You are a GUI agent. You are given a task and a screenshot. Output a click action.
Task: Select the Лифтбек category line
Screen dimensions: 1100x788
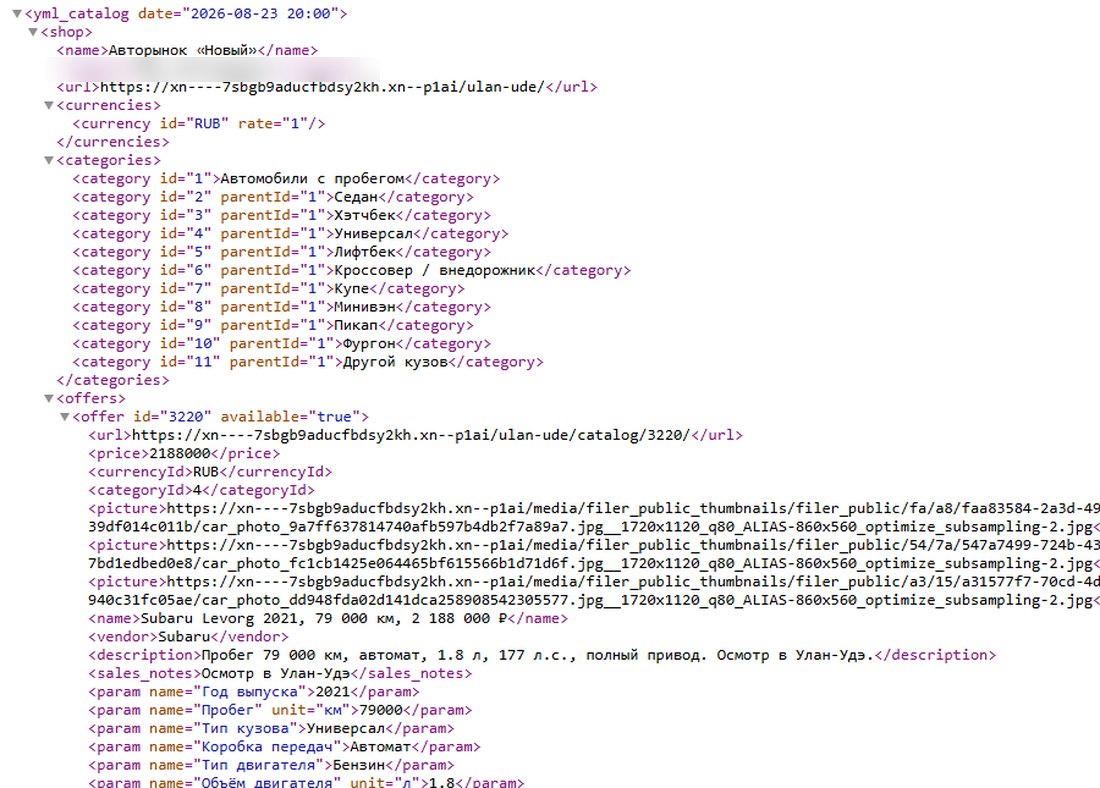[282, 252]
